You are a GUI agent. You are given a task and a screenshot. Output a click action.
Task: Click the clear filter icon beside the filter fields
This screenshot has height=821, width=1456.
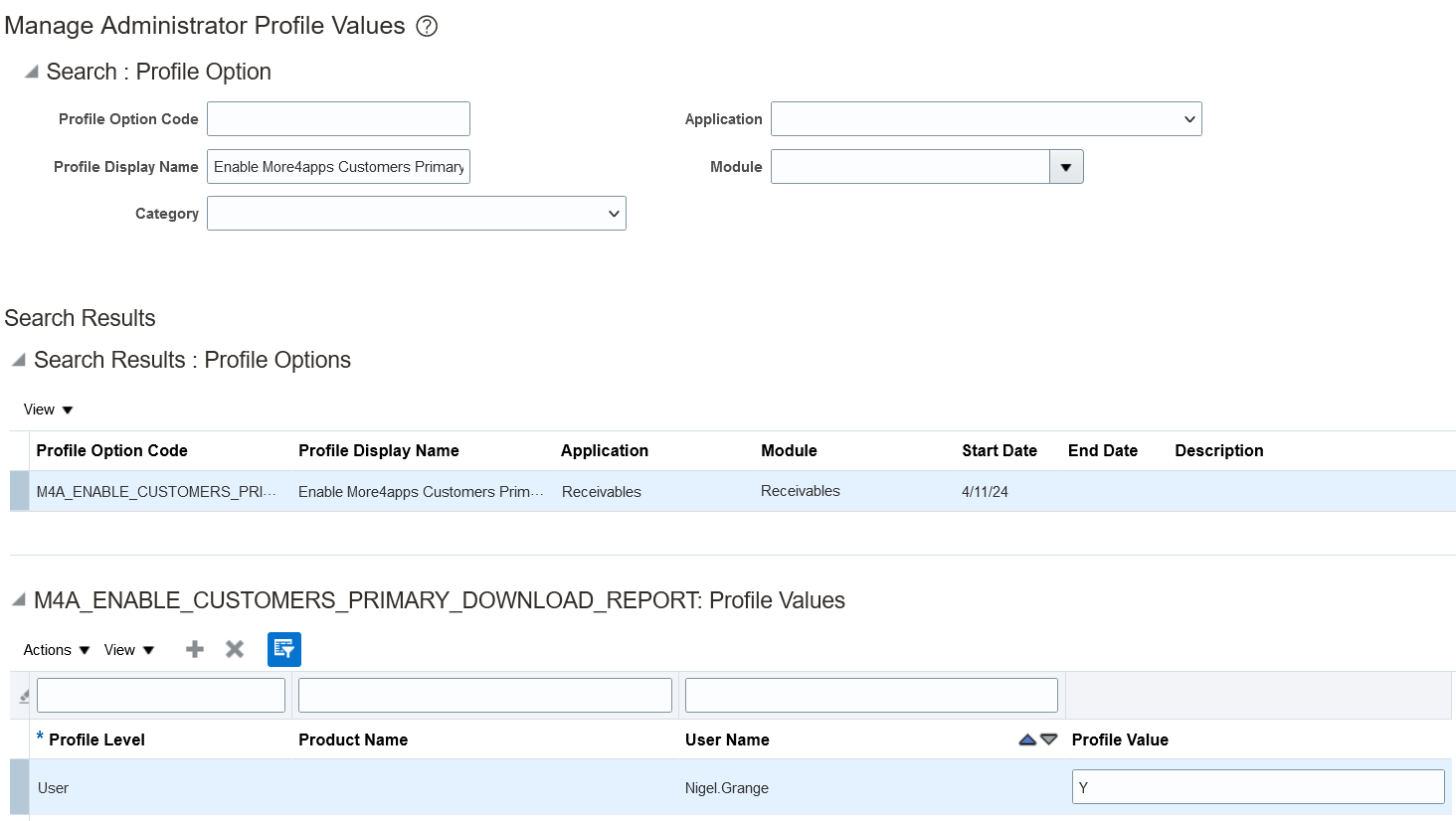click(24, 697)
